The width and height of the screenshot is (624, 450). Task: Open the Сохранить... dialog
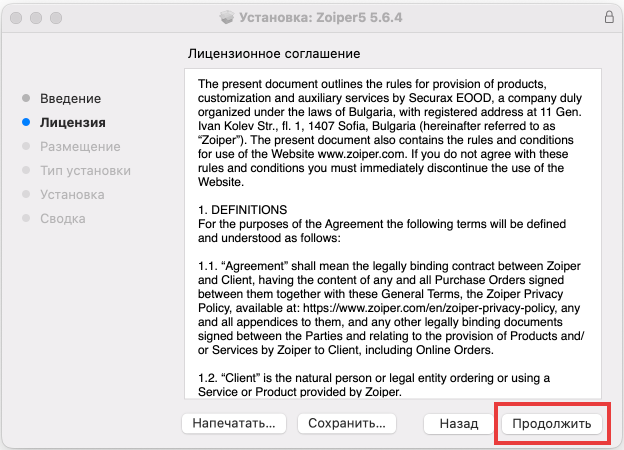click(347, 423)
